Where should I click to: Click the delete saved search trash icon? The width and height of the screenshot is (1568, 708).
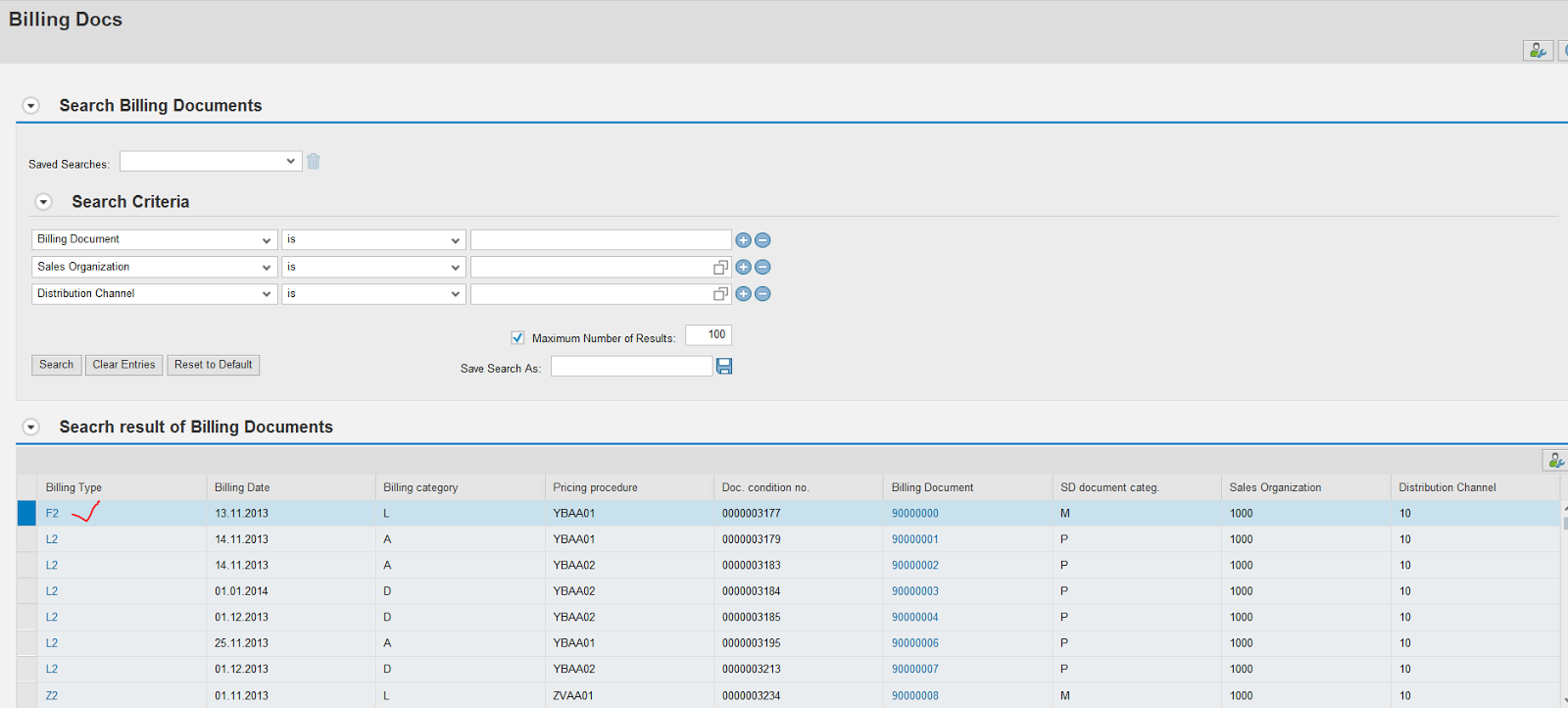pyautogui.click(x=314, y=162)
